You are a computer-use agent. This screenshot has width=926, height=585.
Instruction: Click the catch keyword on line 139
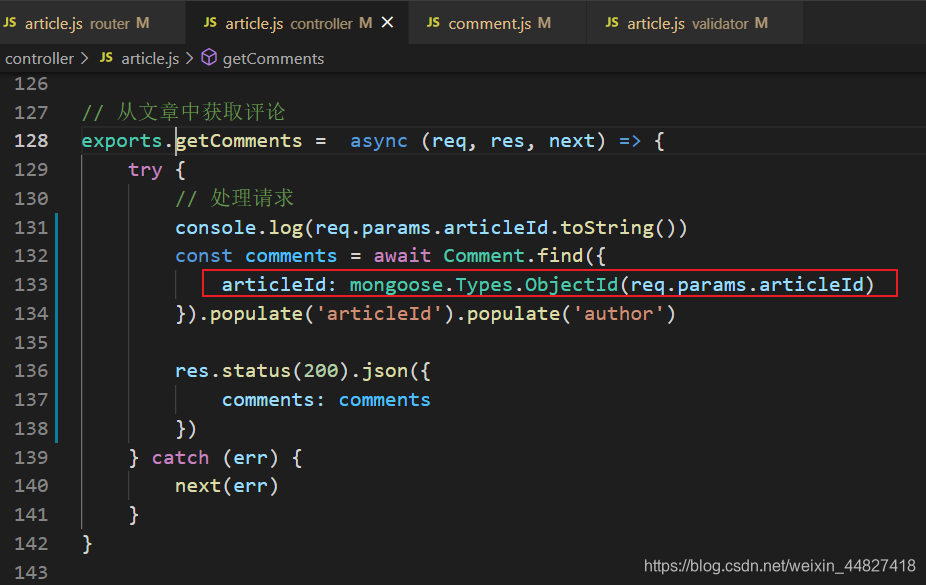(x=180, y=457)
